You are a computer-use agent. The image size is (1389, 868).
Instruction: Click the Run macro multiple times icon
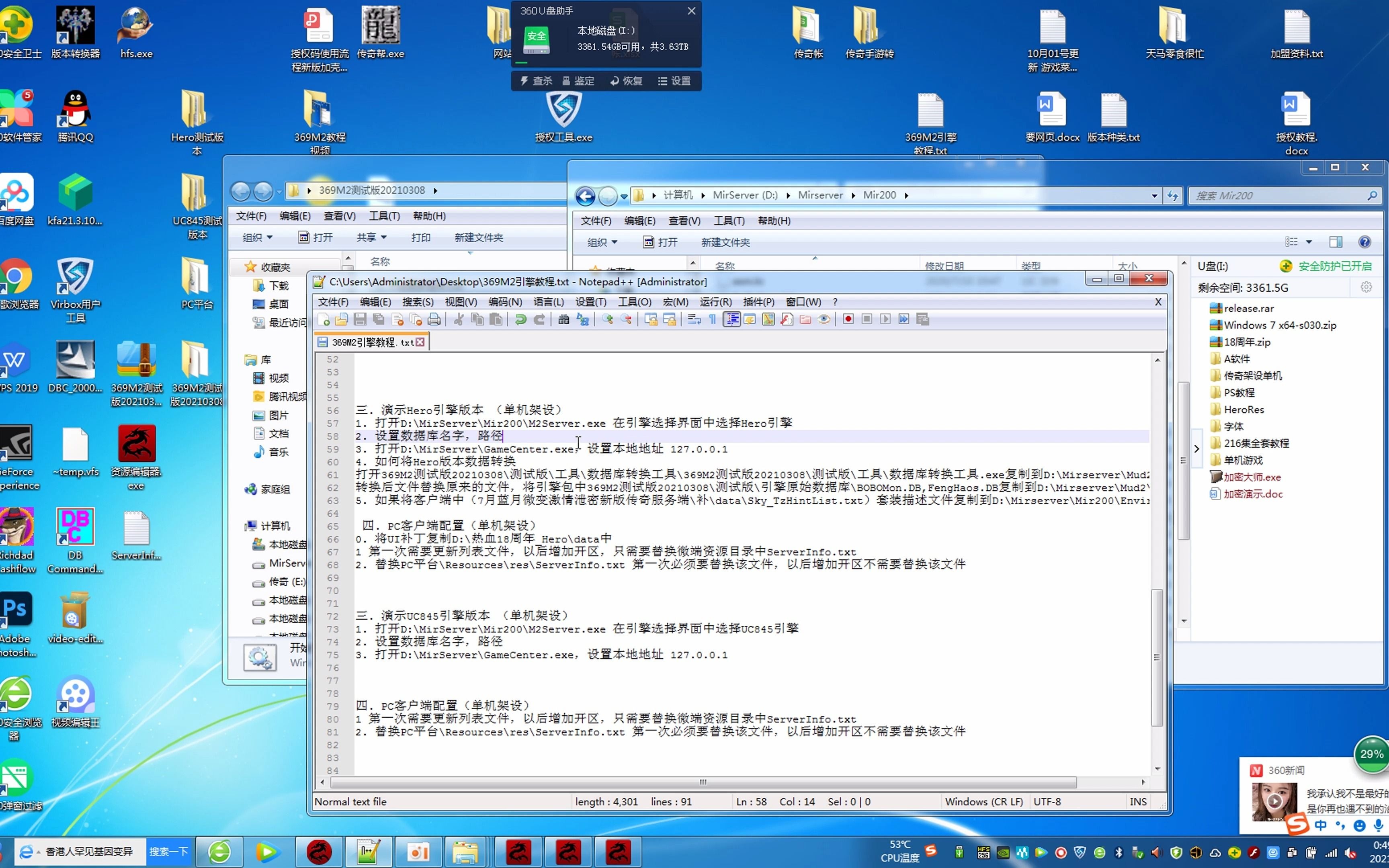904,319
